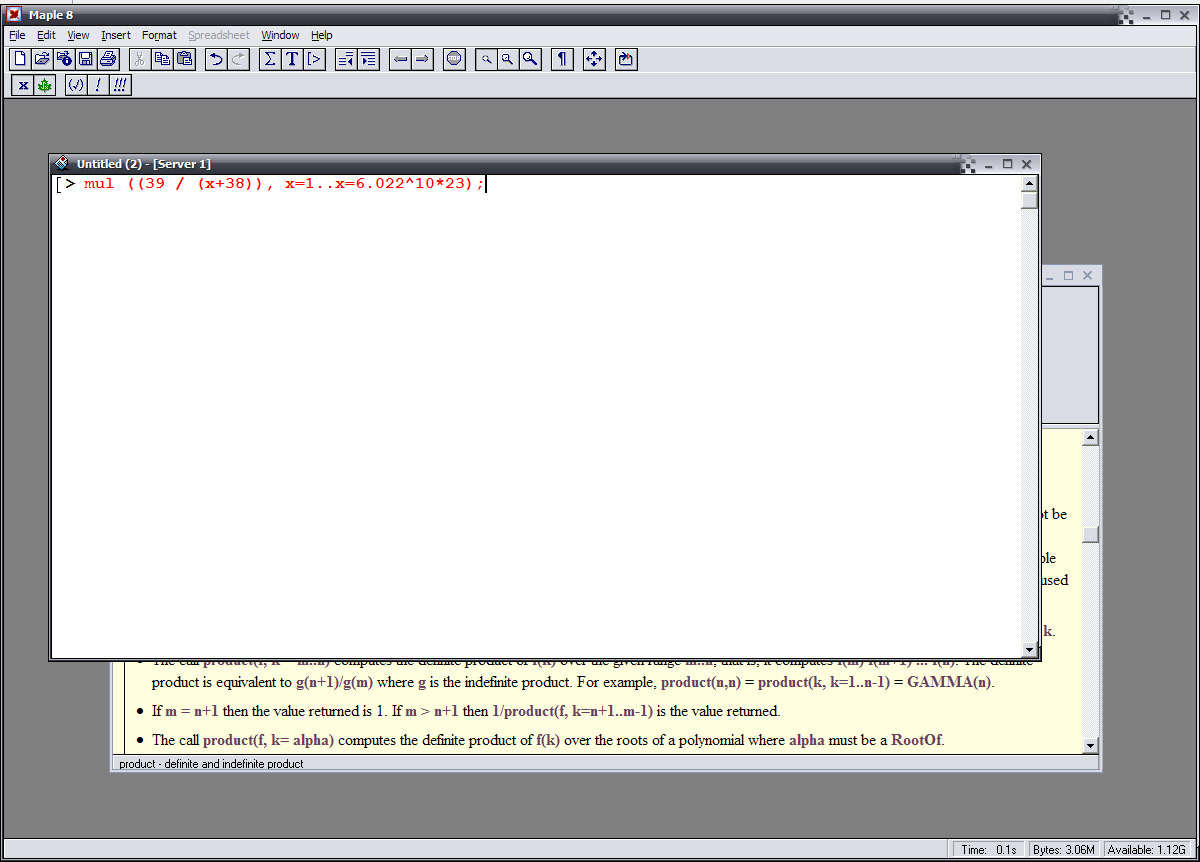
Task: Print the worksheet using the printer icon
Action: coord(108,60)
